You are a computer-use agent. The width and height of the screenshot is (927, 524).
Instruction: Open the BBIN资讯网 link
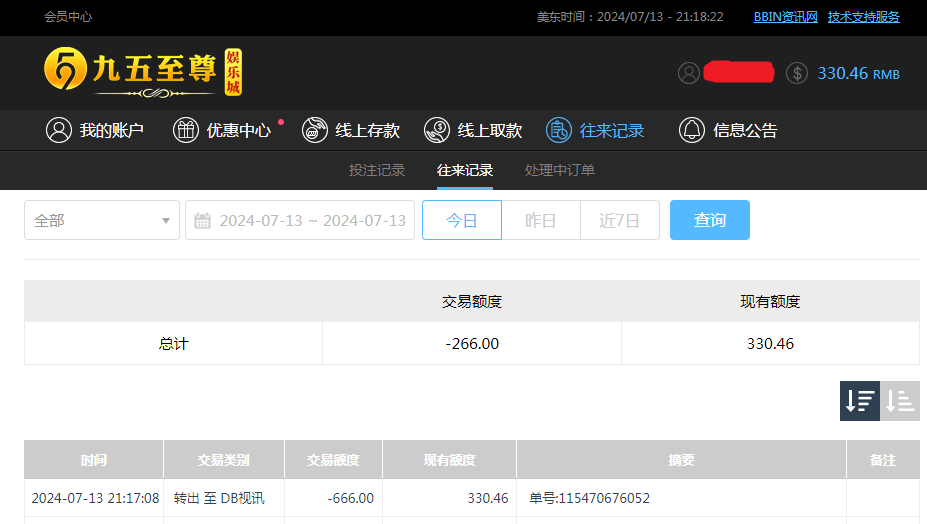(x=785, y=17)
